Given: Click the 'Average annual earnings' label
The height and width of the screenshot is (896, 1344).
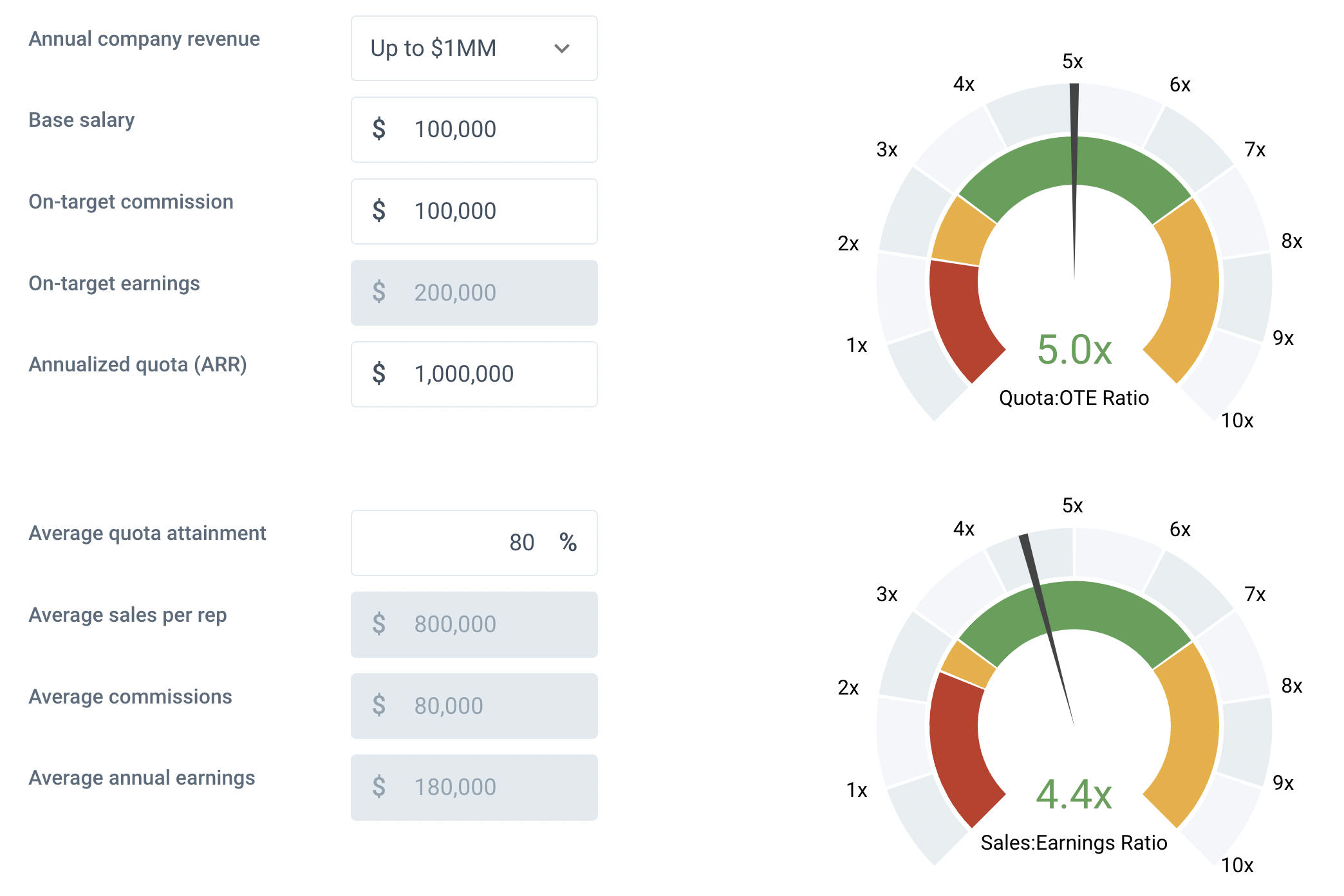Looking at the screenshot, I should click(x=142, y=778).
